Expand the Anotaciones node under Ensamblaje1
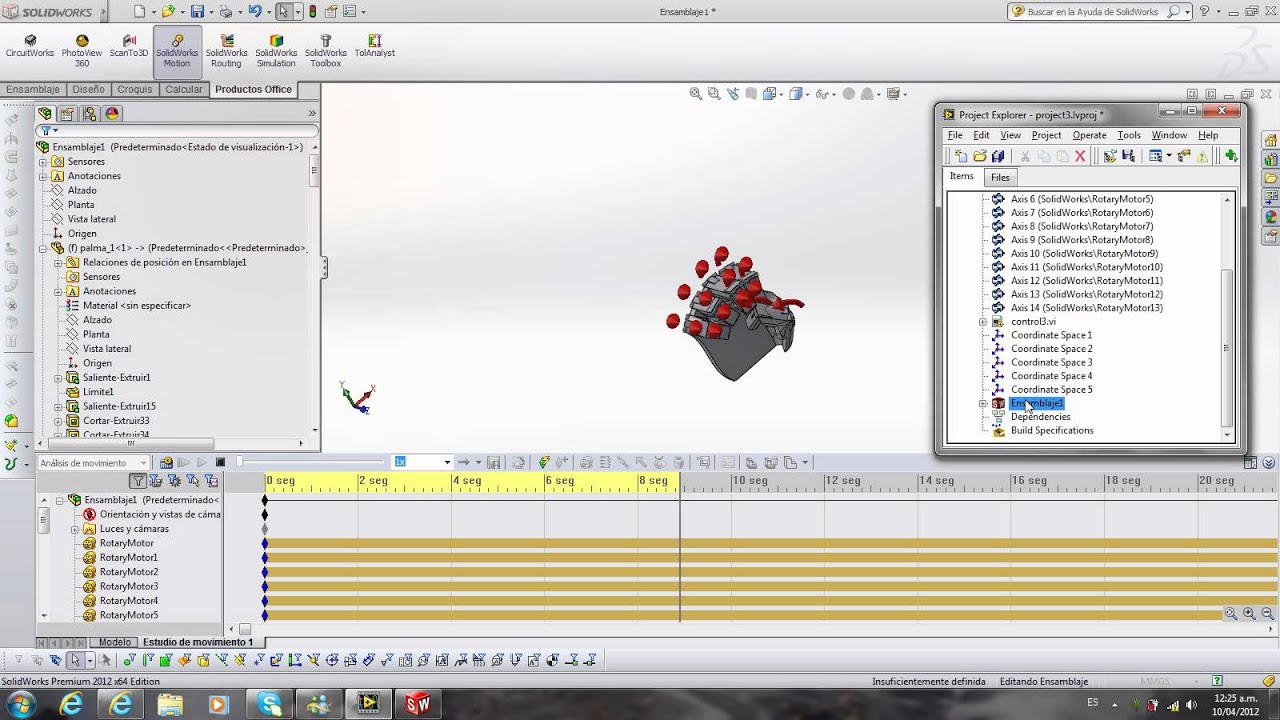Screen dimensions: 1280x720 tap(43, 176)
